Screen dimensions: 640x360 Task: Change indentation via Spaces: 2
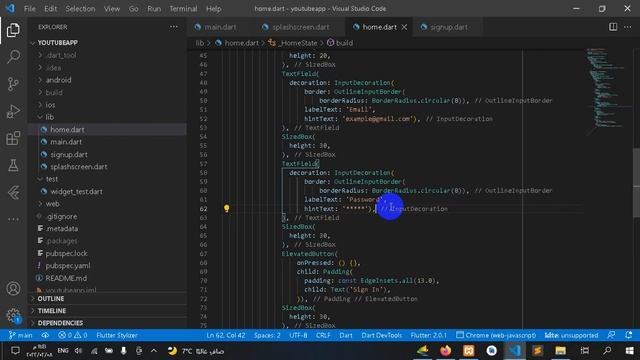click(x=267, y=335)
